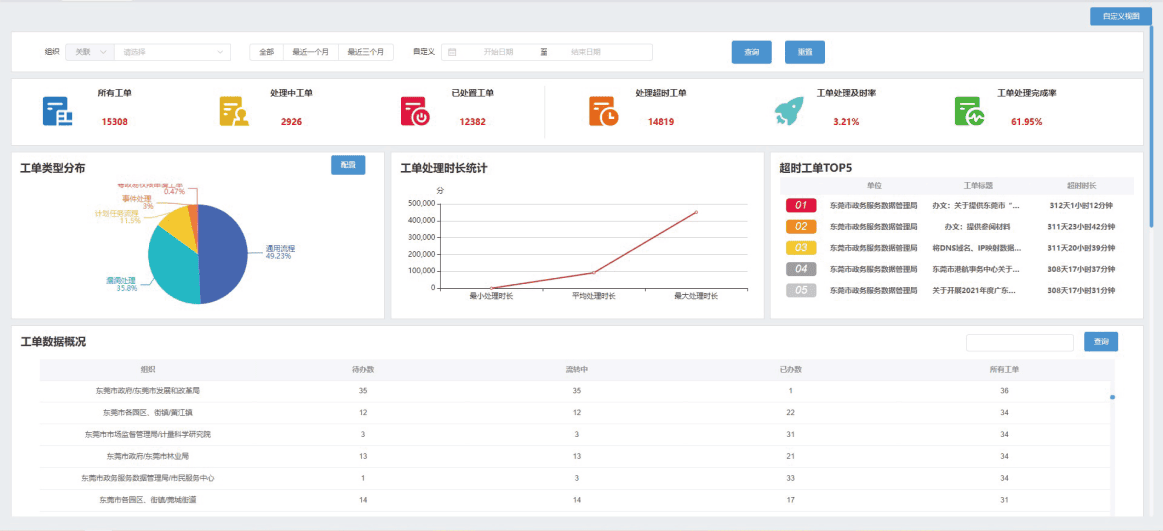The width and height of the screenshot is (1163, 531).
Task: Click row 东莞市各园区、街镇/莞城街道
Action: pyautogui.click(x=576, y=500)
